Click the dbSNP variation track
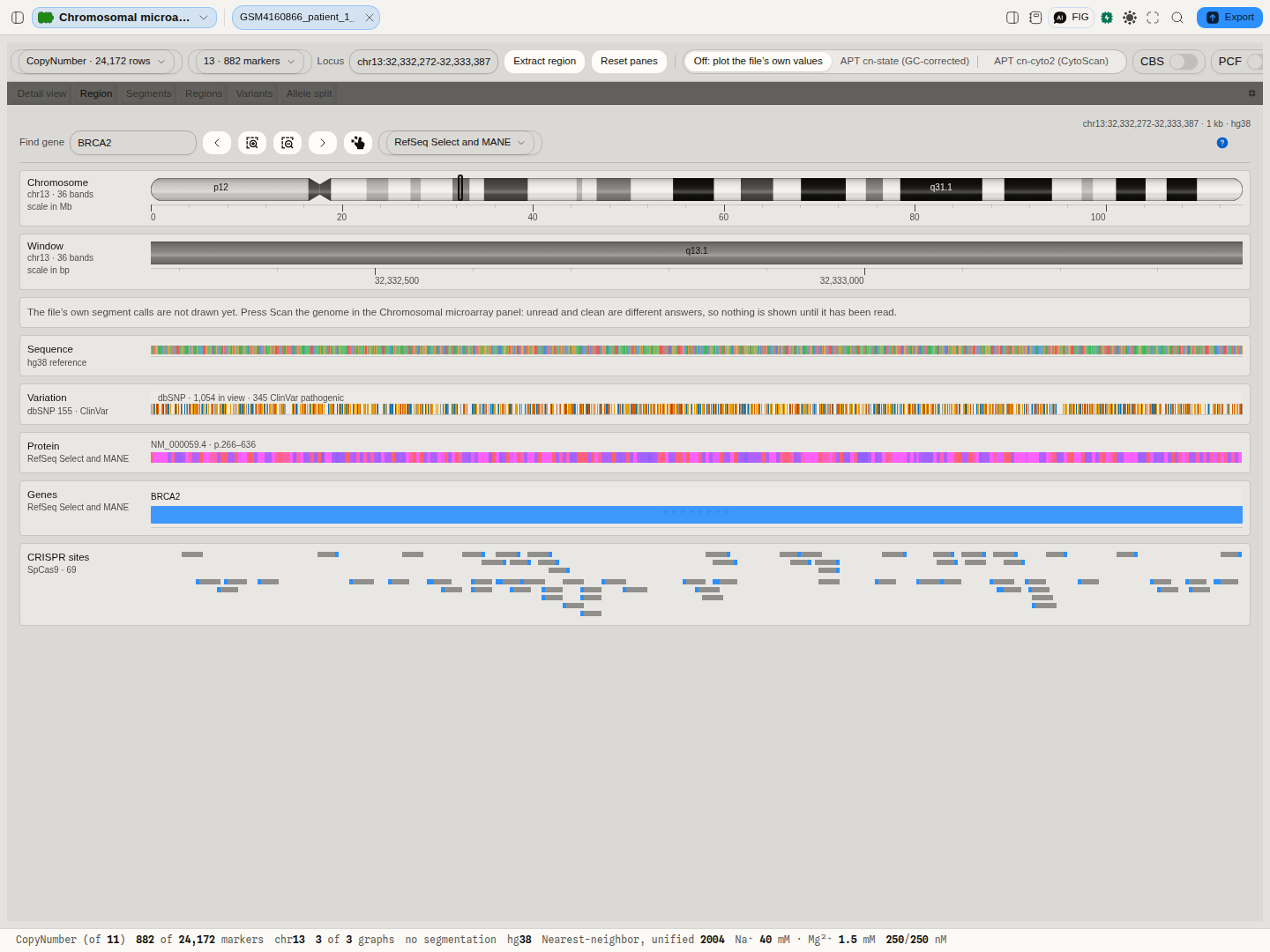This screenshot has width=1270, height=952. 697,409
